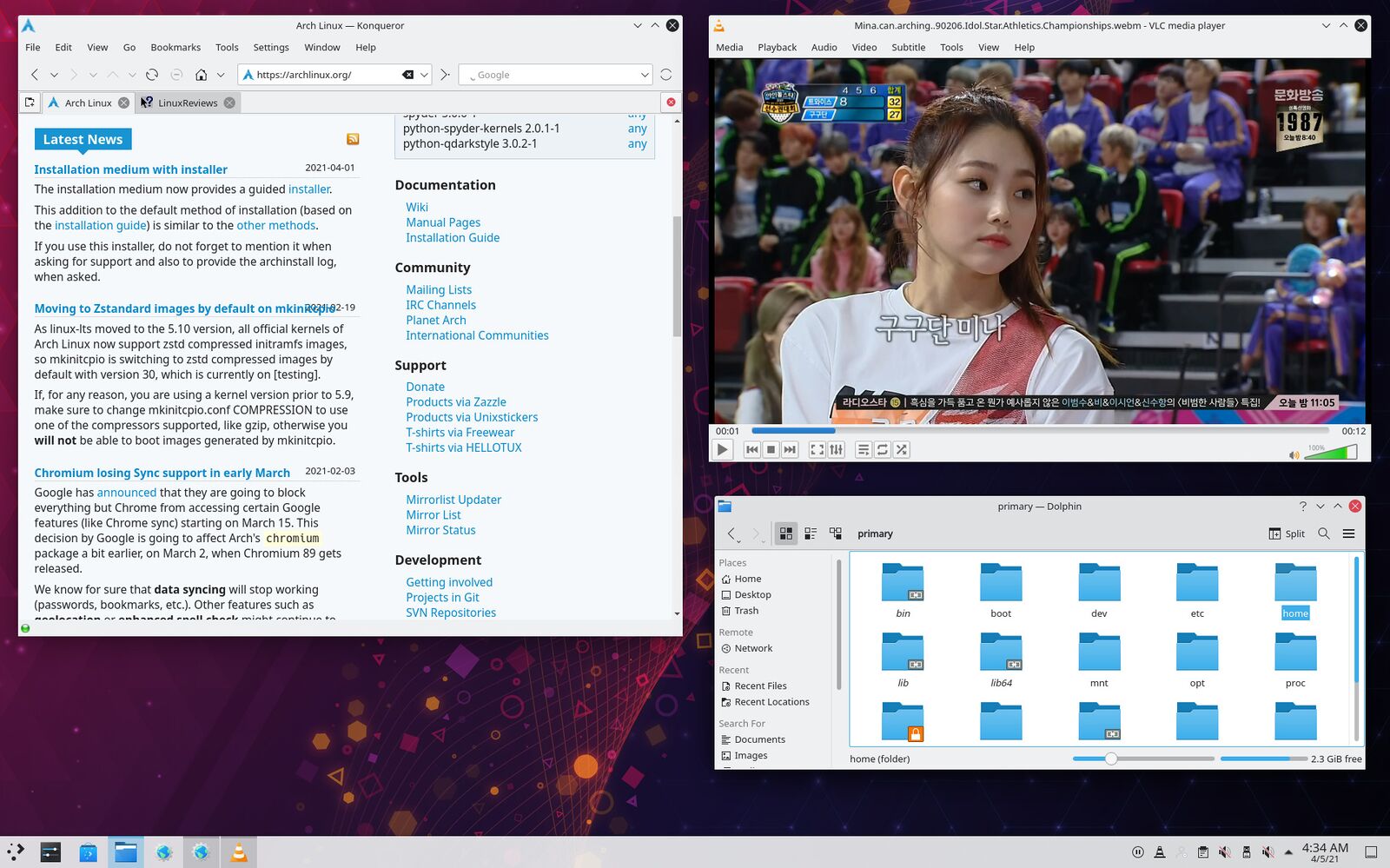This screenshot has height=868, width=1390.
Task: Go back in Dolphin
Action: pyautogui.click(x=732, y=533)
